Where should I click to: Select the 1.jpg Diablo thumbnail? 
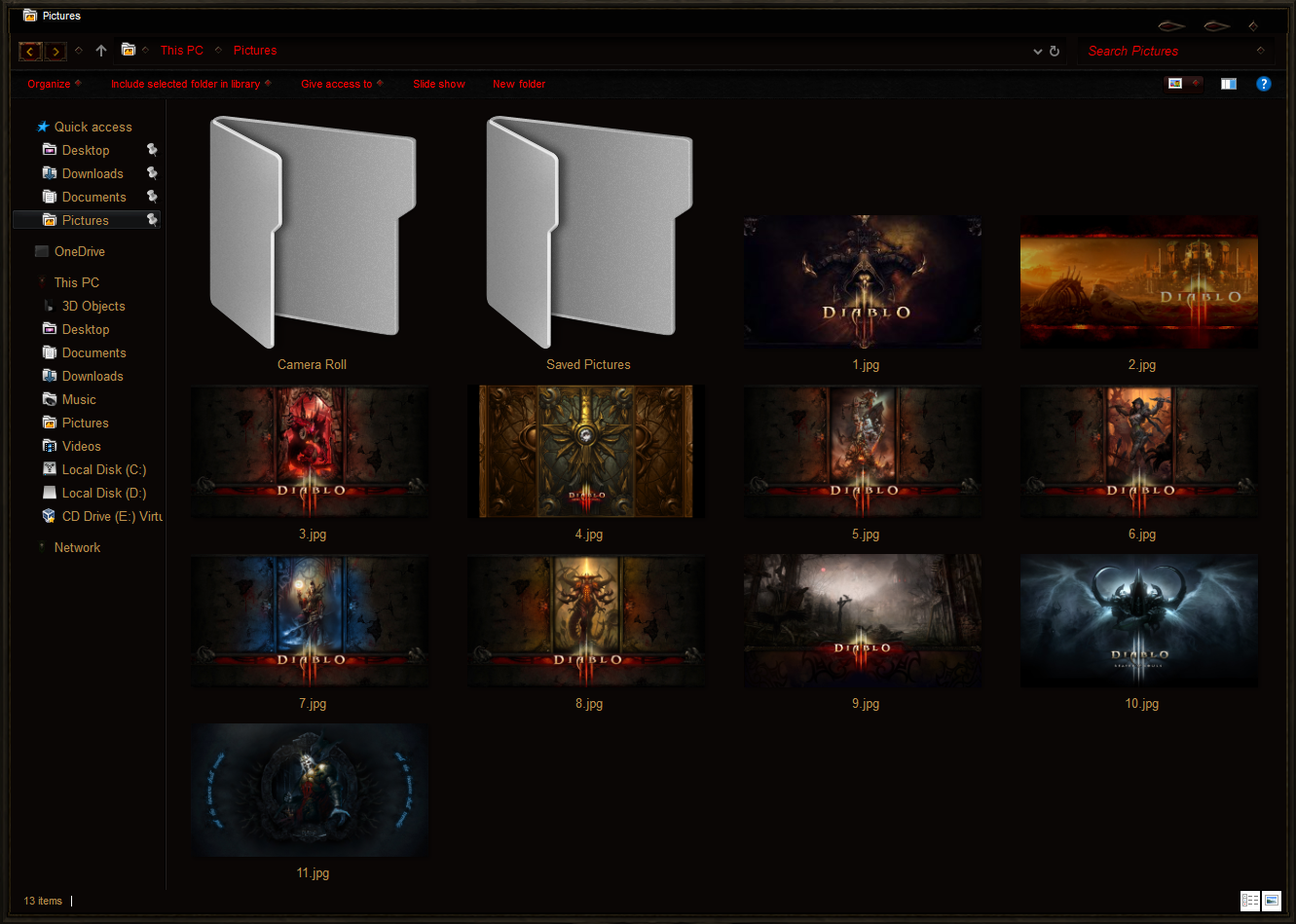point(863,281)
